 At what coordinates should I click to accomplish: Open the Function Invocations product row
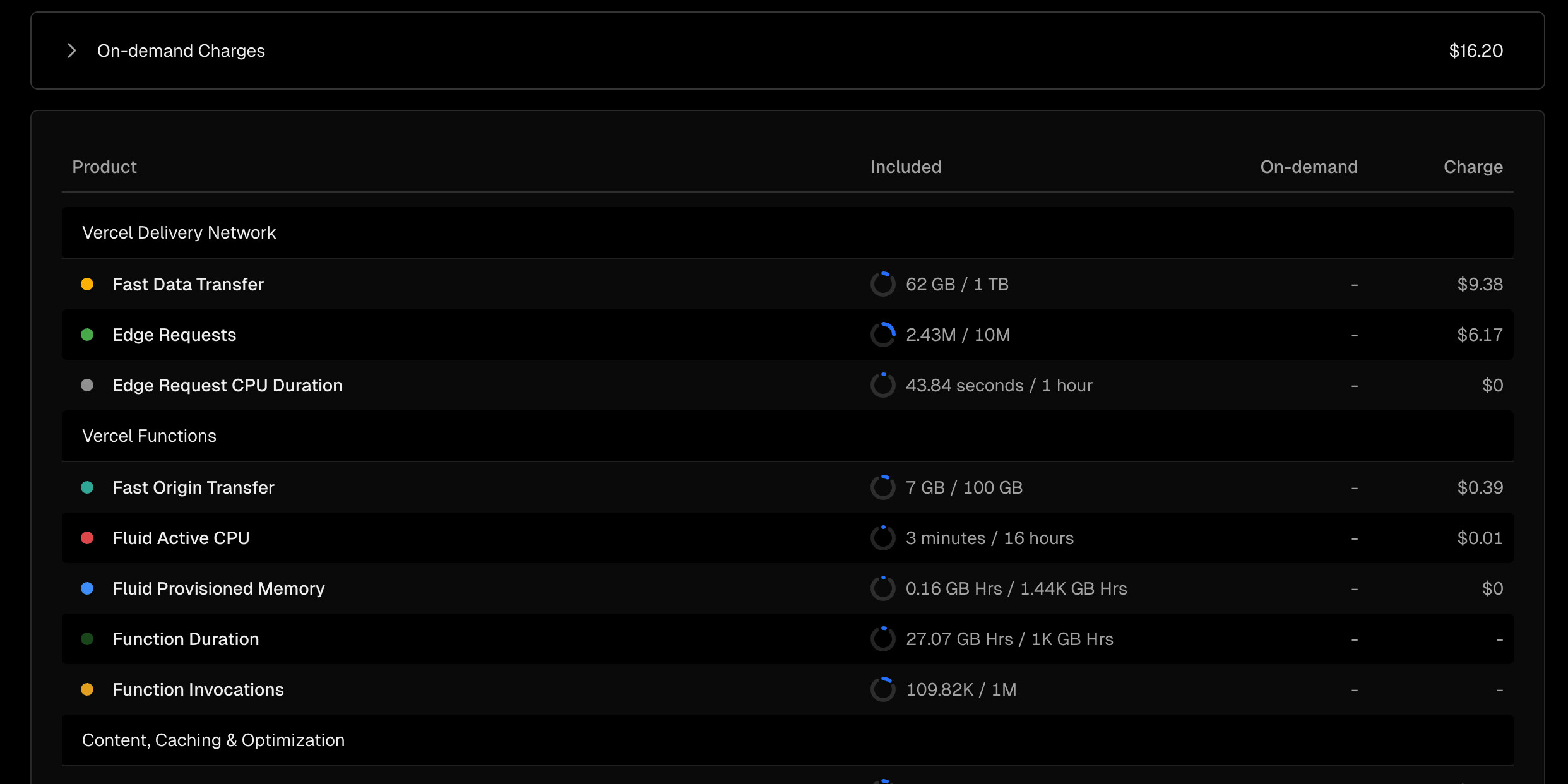click(x=788, y=689)
